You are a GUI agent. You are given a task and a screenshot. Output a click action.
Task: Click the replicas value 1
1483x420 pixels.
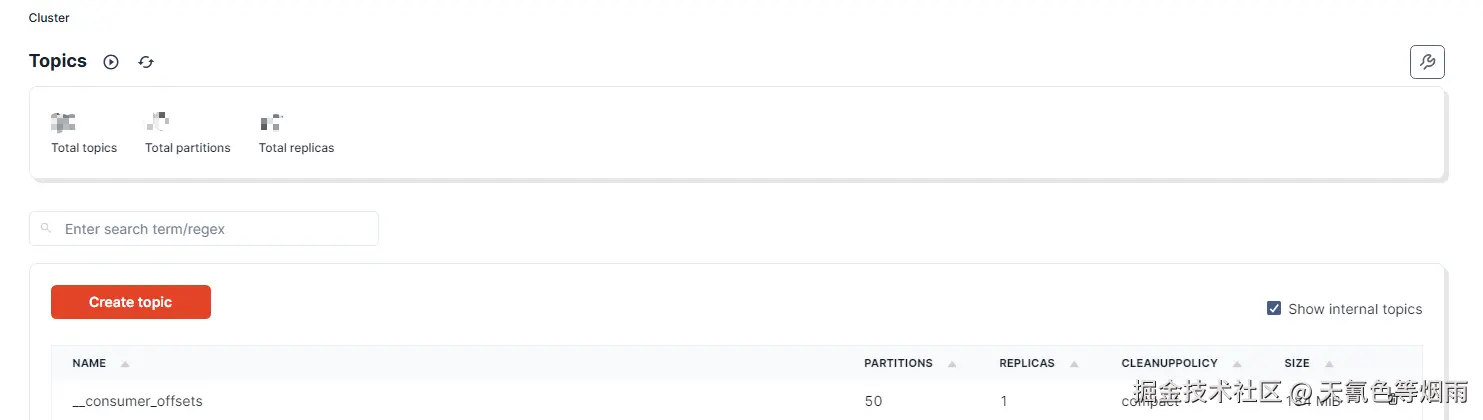(1003, 401)
